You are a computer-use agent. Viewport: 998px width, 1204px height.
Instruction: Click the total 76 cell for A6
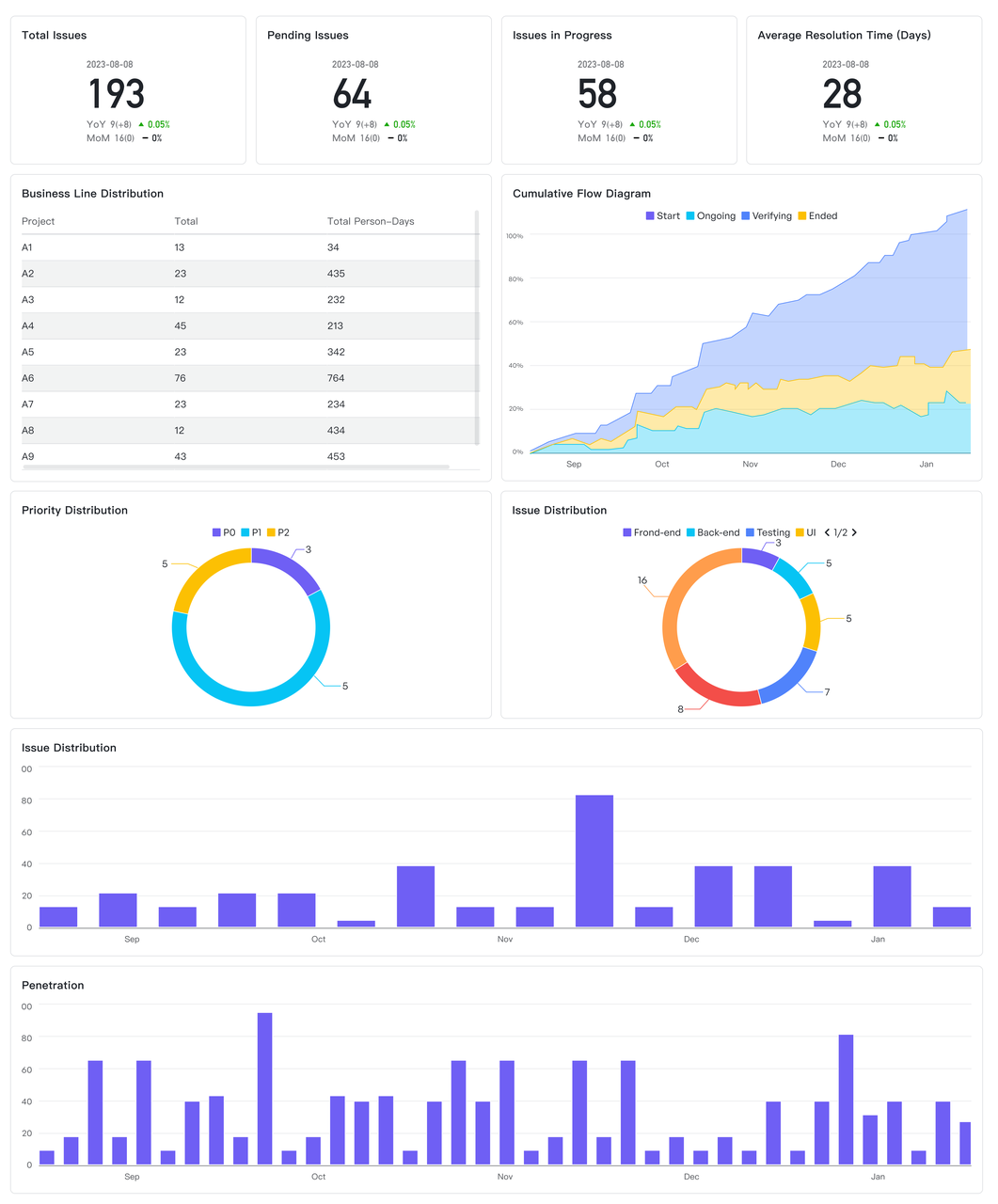click(181, 378)
